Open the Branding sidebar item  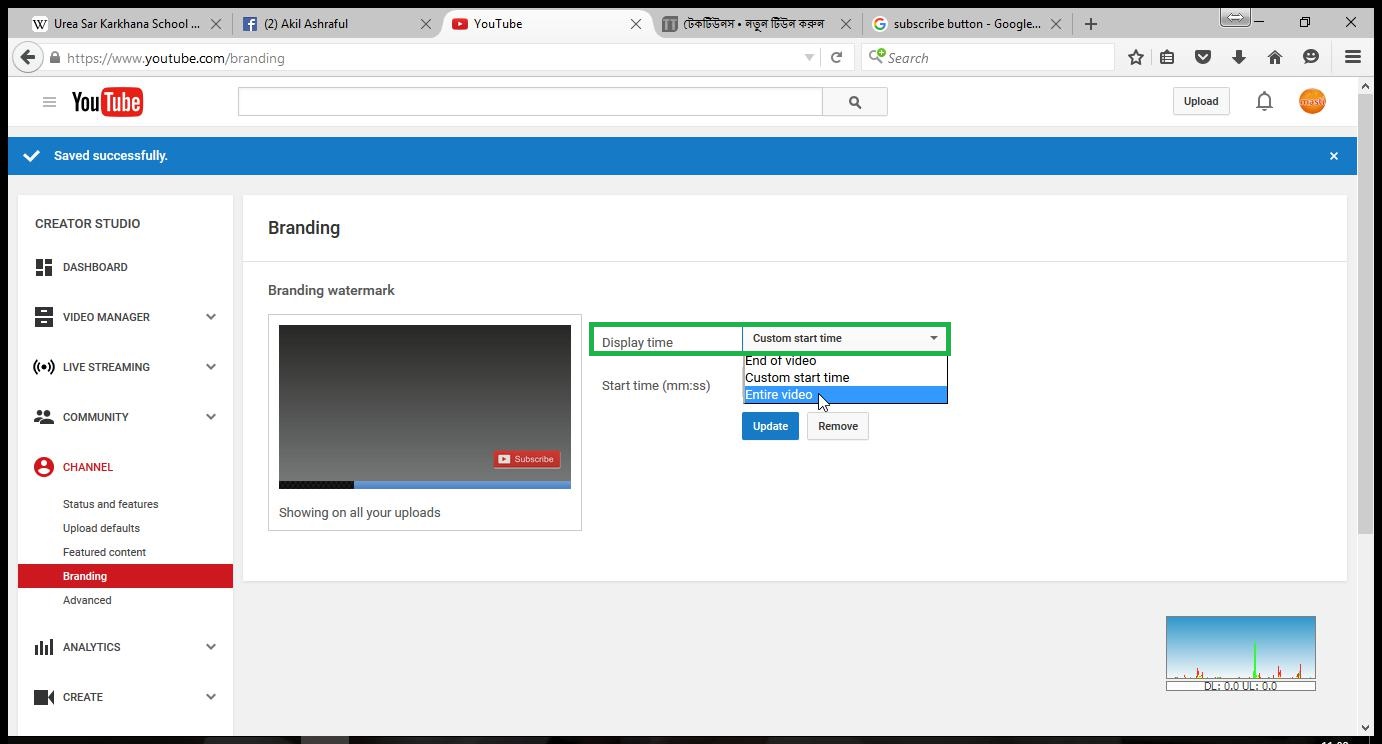click(125, 576)
